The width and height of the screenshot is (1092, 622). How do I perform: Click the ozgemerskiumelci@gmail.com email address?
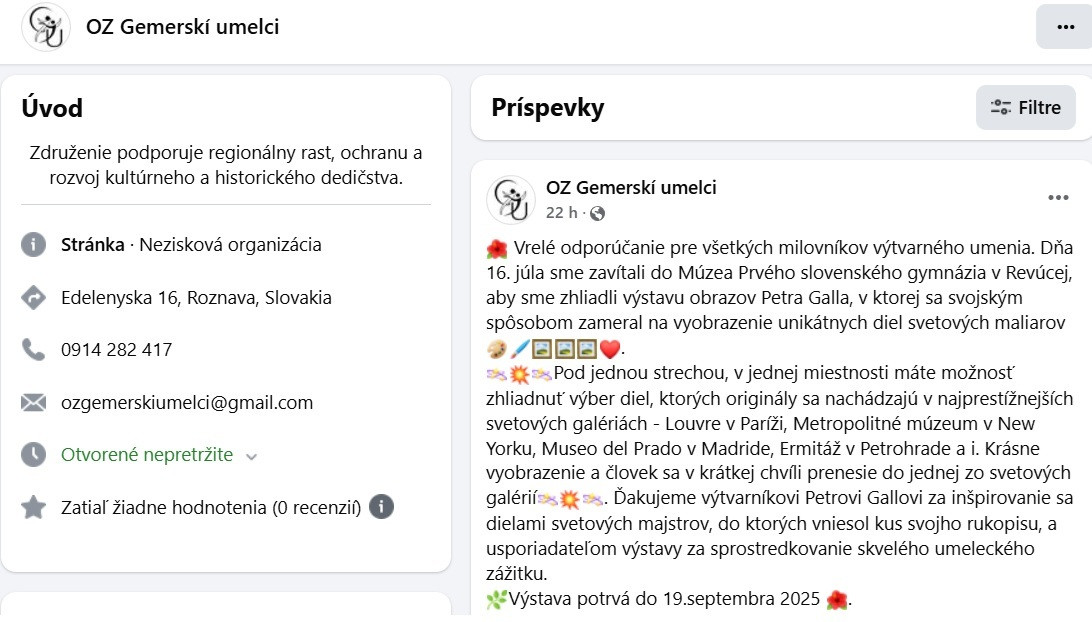(x=187, y=403)
